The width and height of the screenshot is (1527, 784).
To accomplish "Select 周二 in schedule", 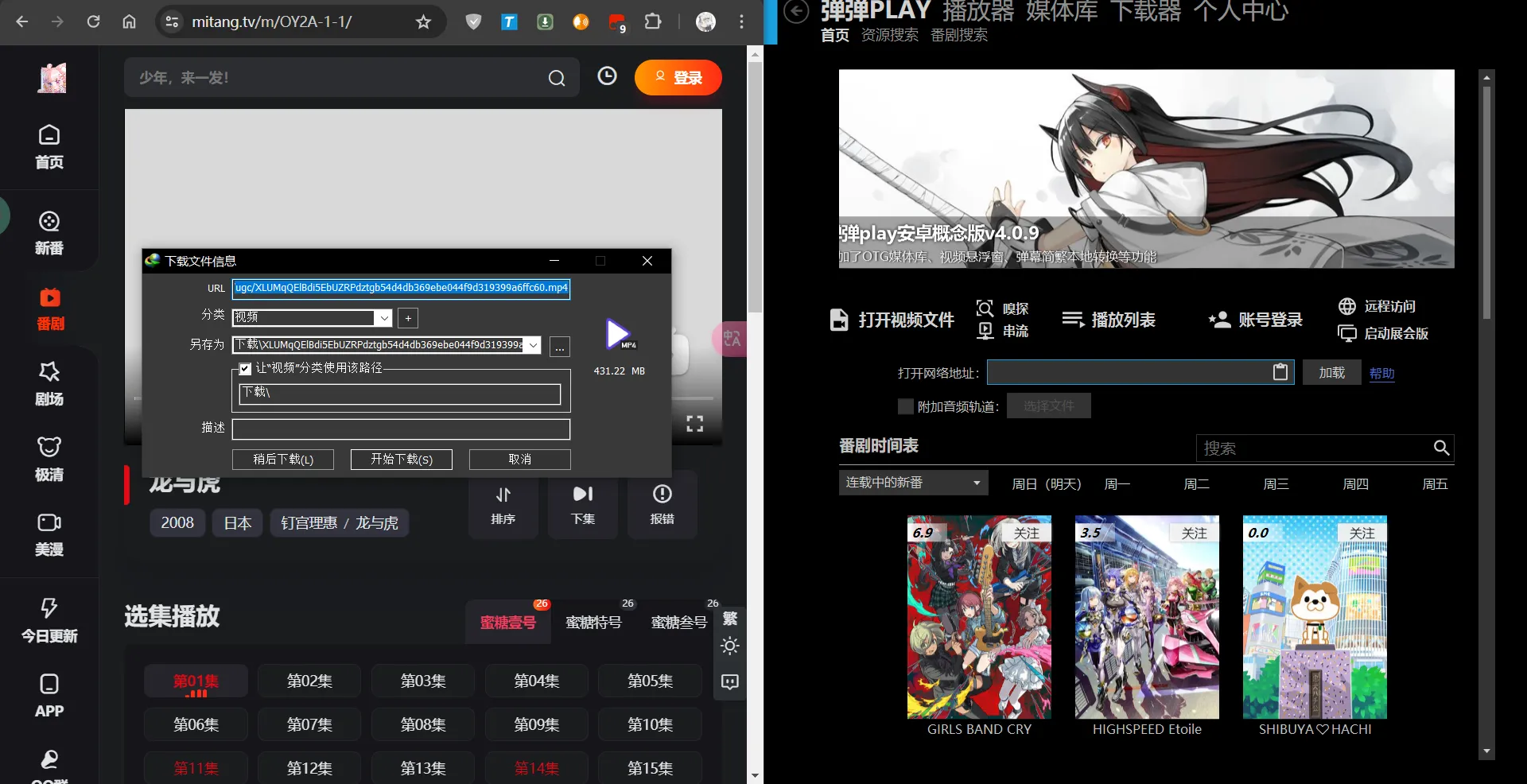I will click(x=1196, y=483).
